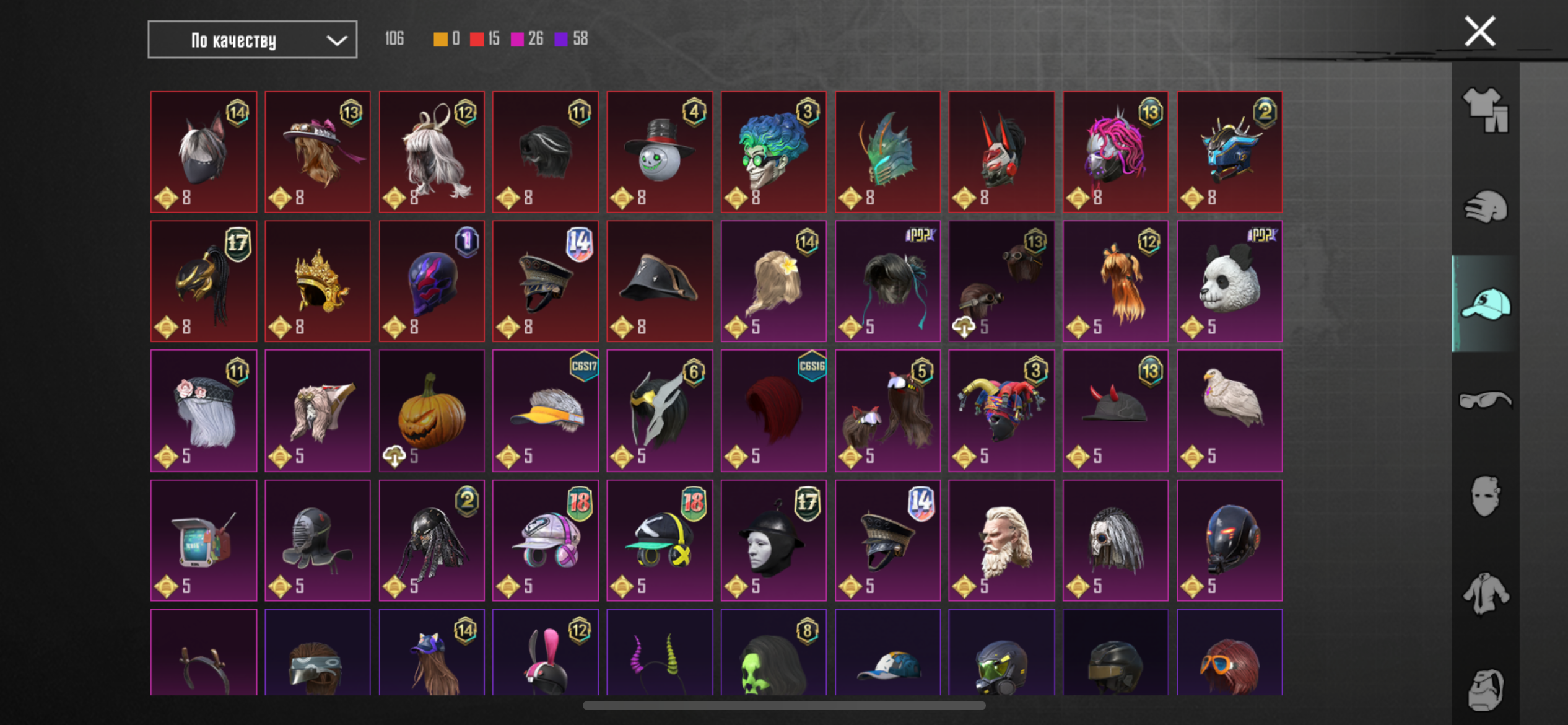Select the white-bearded old man head
The width and height of the screenshot is (1568, 725).
[1001, 540]
